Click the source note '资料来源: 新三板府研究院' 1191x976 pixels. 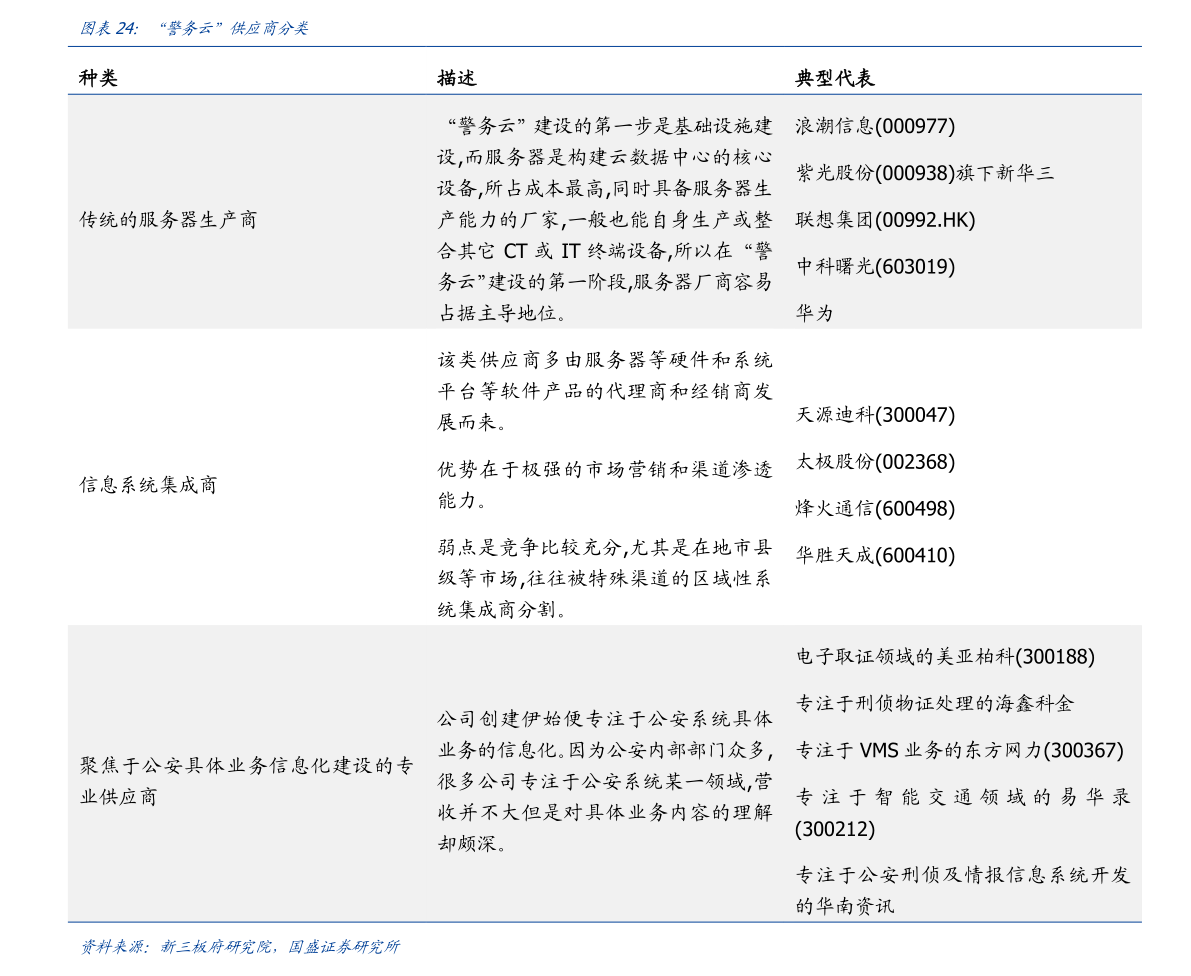click(240, 946)
